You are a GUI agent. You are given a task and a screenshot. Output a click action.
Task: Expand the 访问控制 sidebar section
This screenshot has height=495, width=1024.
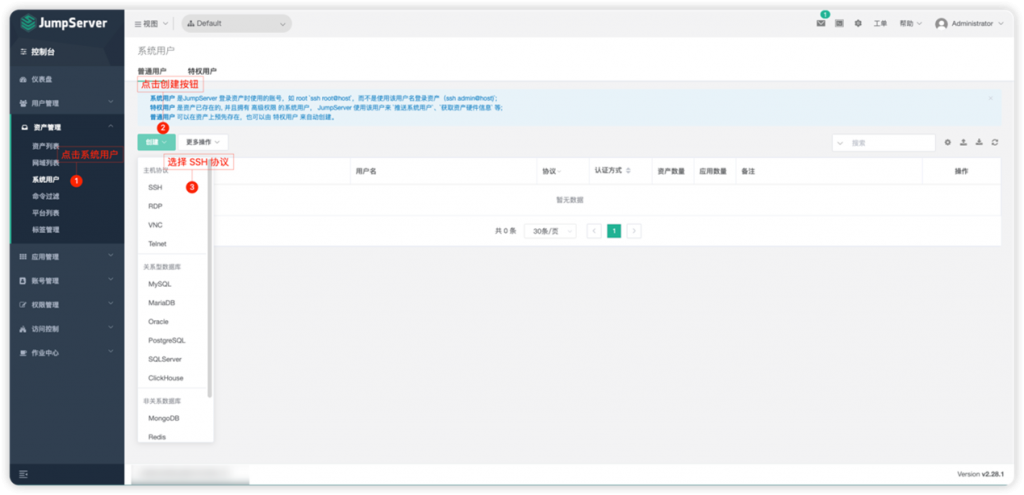[x=110, y=328]
